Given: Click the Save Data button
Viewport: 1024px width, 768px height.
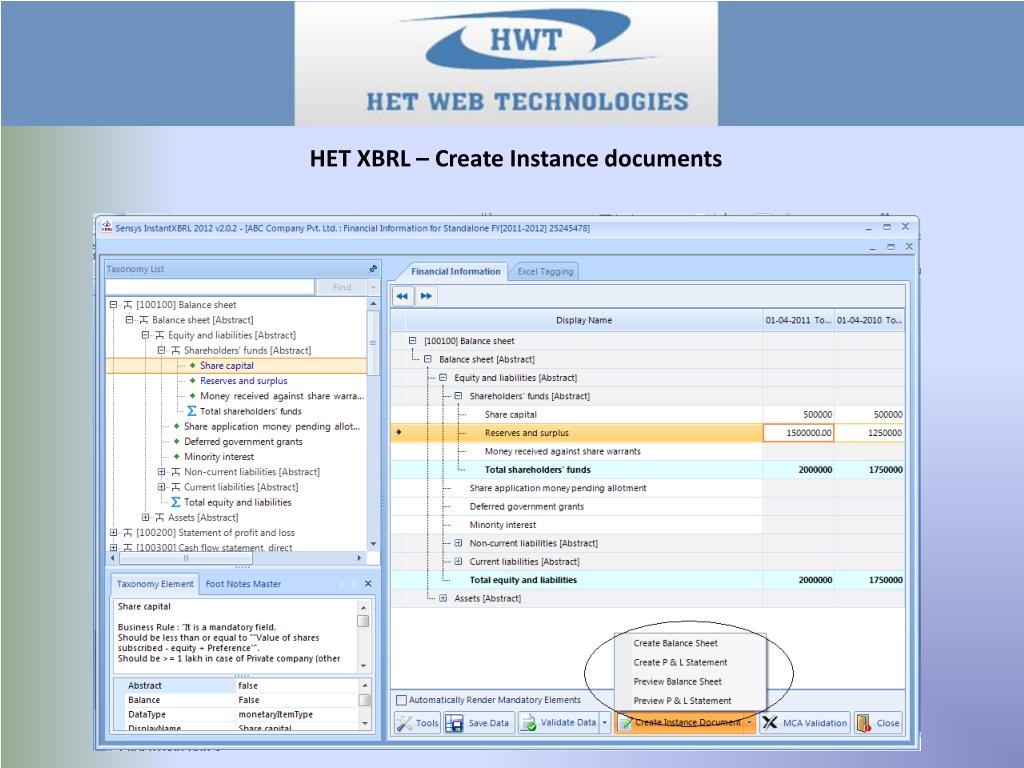Looking at the screenshot, I should 477,723.
